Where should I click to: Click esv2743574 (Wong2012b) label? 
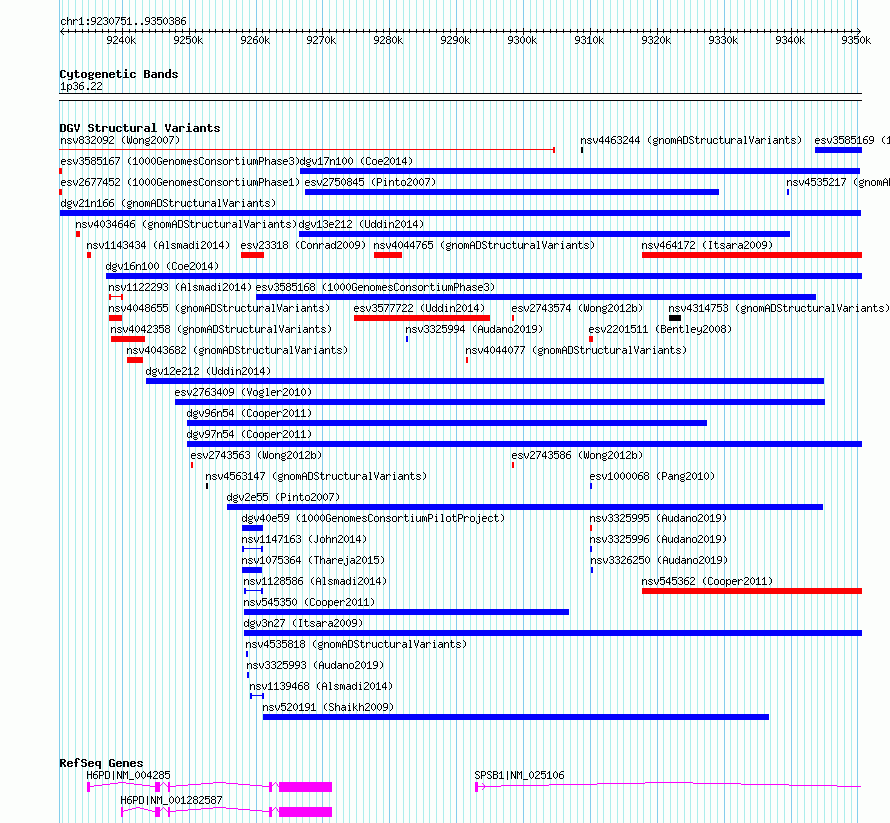577,308
